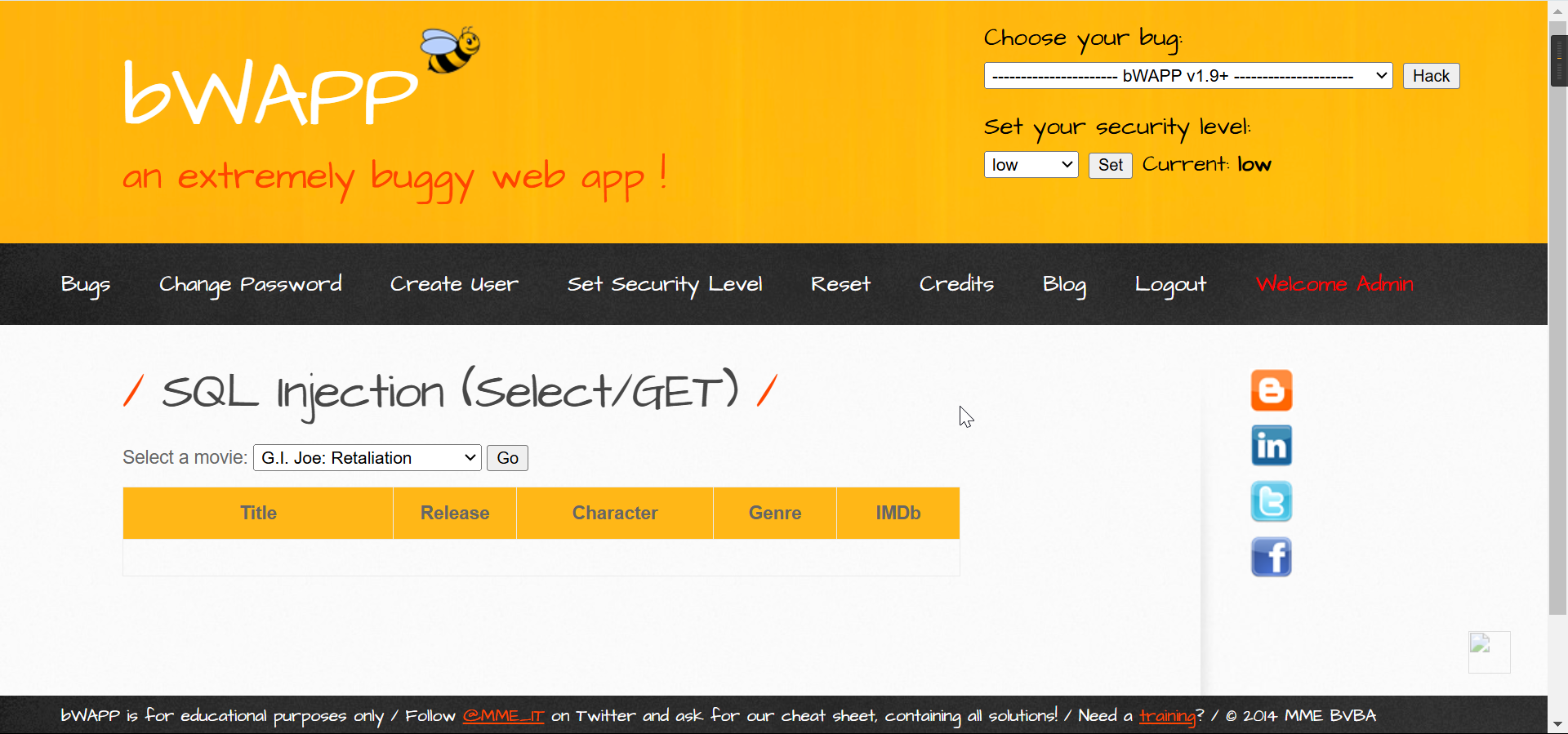Open the Facebook social icon
1568x734 pixels.
1272,557
